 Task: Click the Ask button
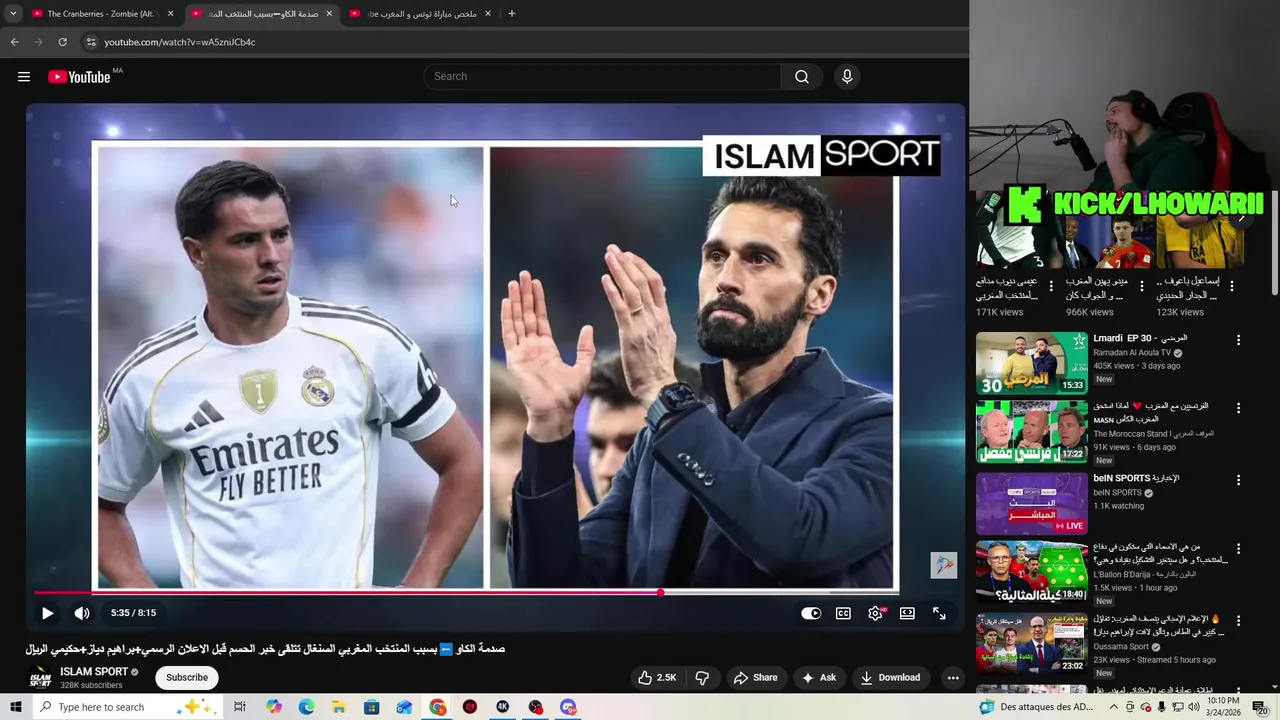[818, 678]
